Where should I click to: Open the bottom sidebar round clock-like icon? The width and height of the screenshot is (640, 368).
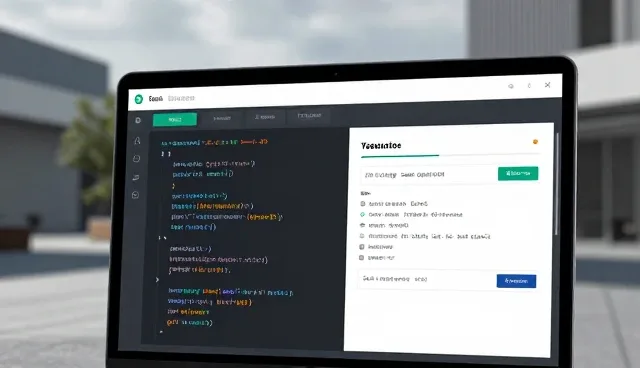pyautogui.click(x=136, y=195)
